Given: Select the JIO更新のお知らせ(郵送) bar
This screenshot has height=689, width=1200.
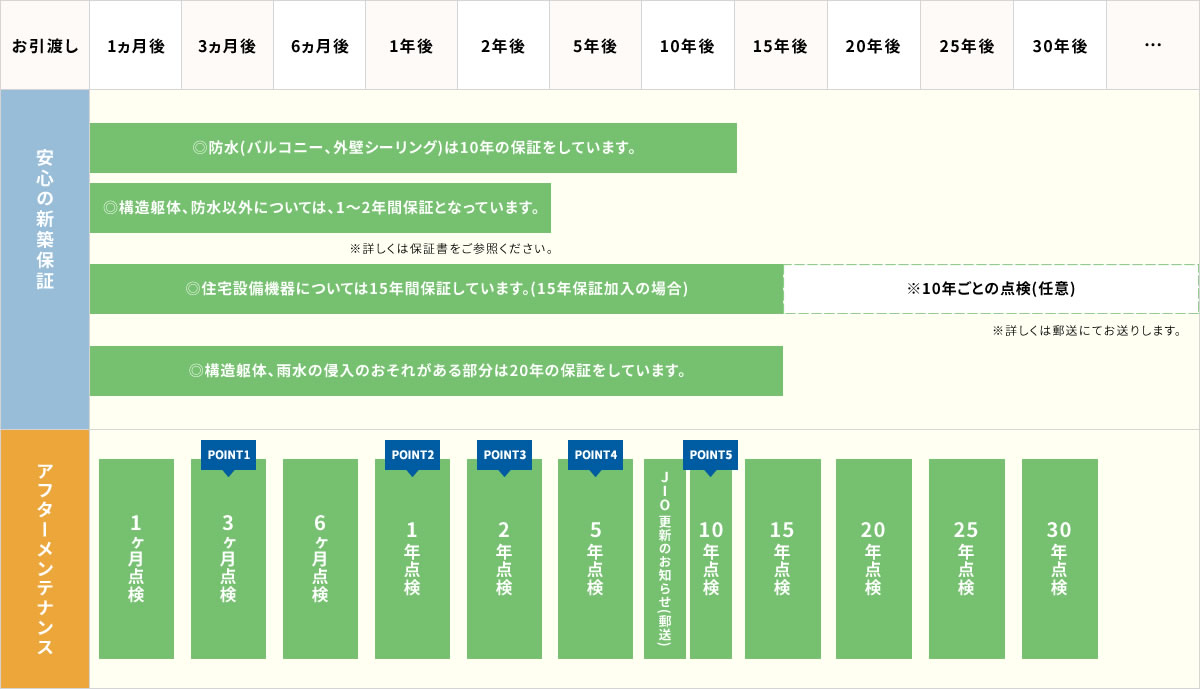Looking at the screenshot, I should 665,558.
